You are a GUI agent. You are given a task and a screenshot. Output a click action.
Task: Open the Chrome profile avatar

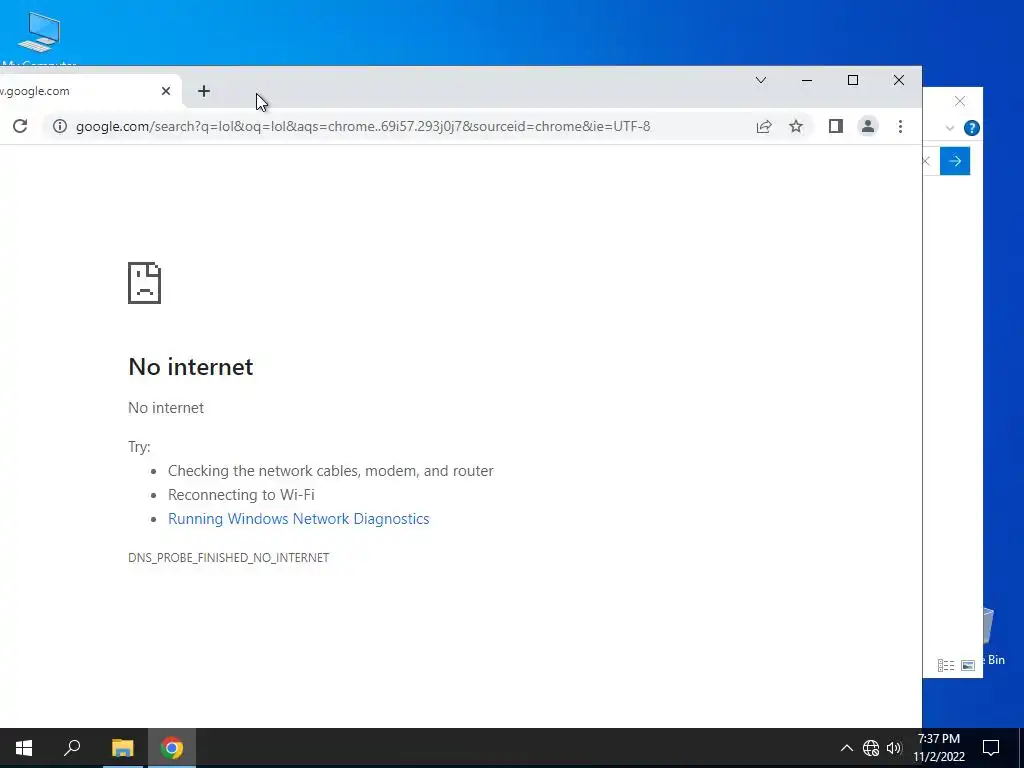[867, 126]
